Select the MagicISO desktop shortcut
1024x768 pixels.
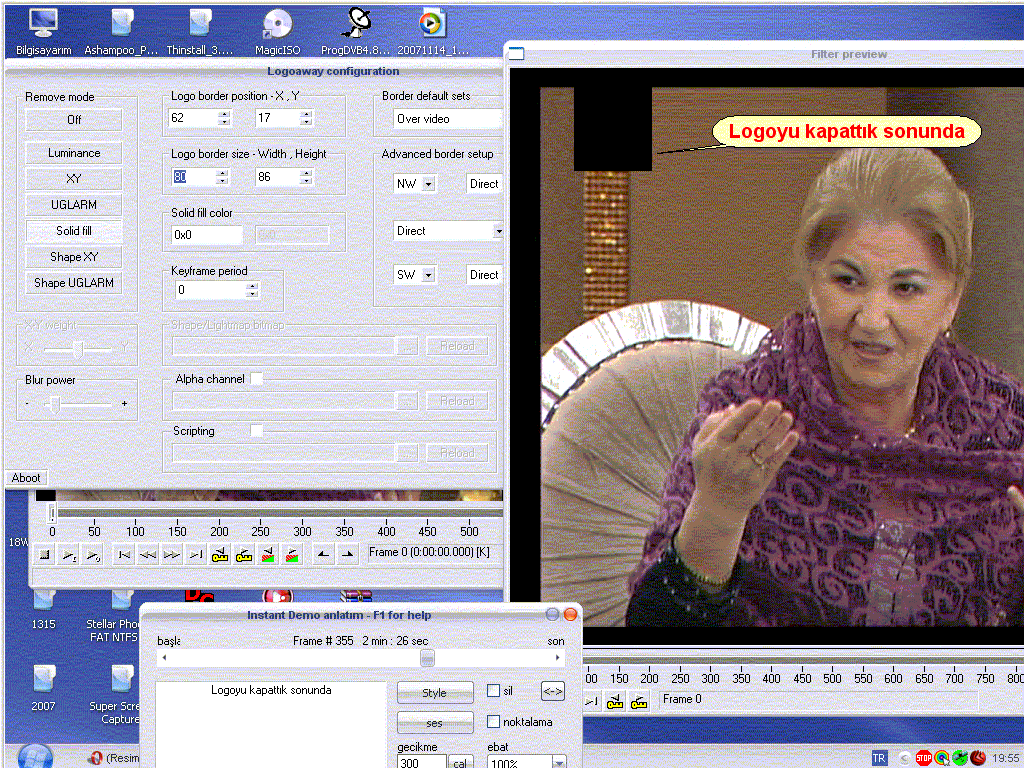pos(278,31)
